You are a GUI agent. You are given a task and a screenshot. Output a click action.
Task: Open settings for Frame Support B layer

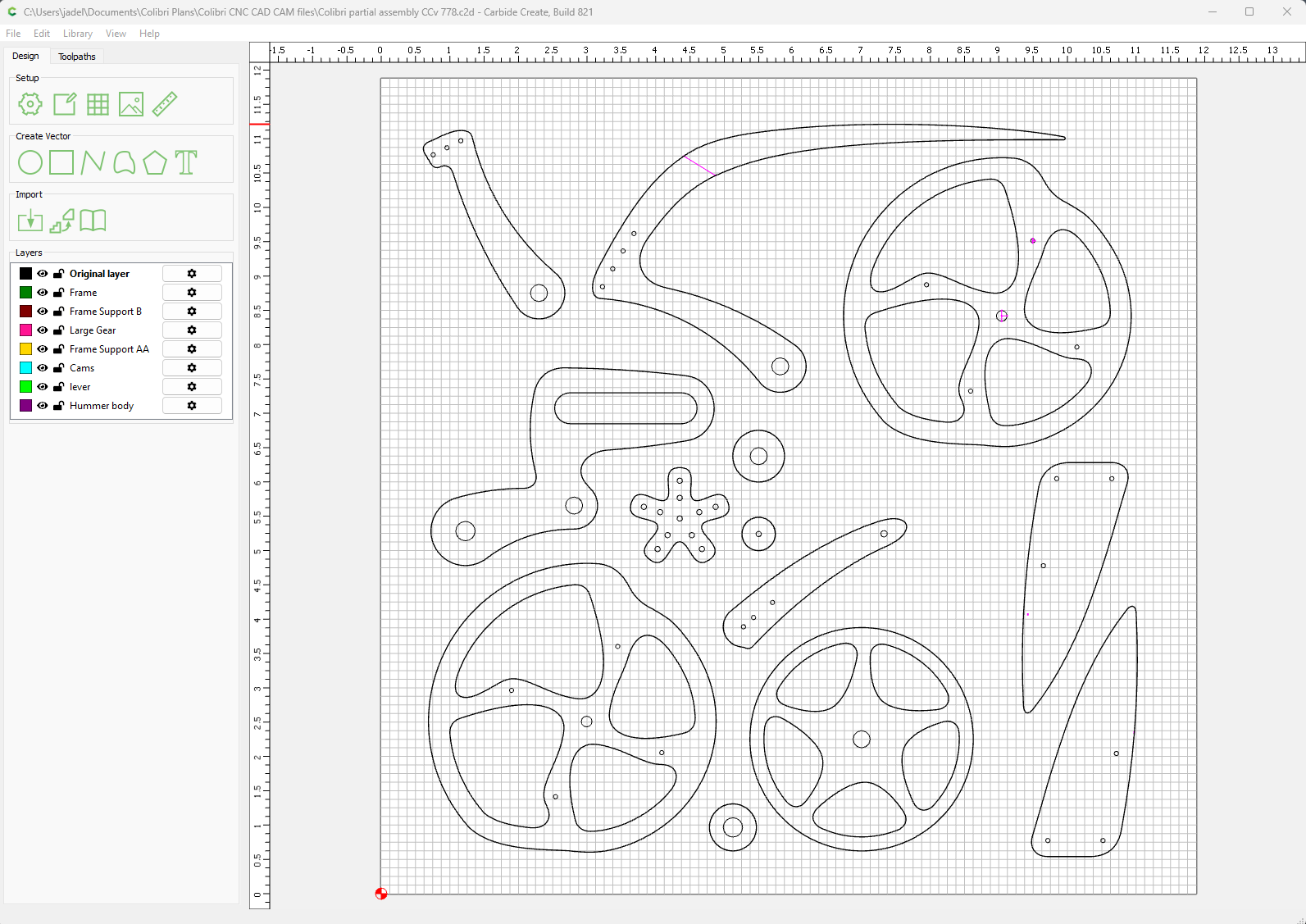[192, 312]
